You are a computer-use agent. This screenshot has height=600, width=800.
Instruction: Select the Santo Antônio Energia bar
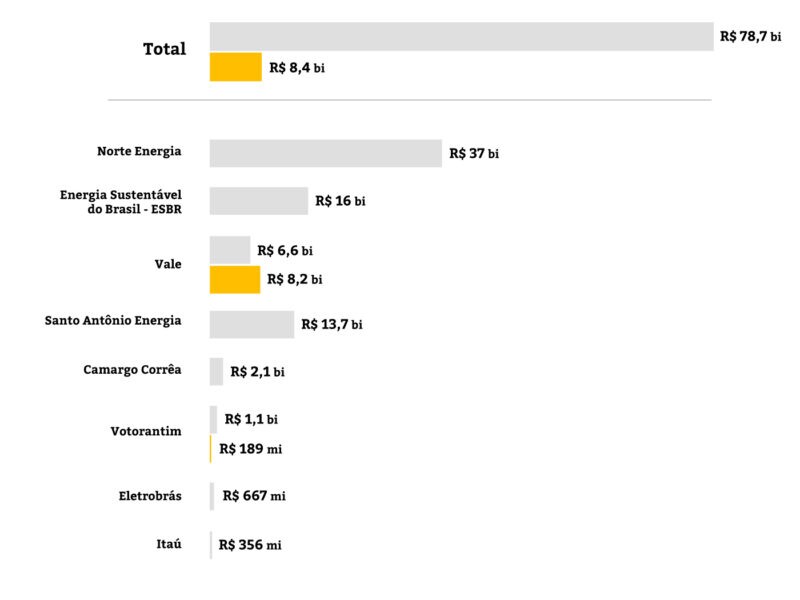251,324
